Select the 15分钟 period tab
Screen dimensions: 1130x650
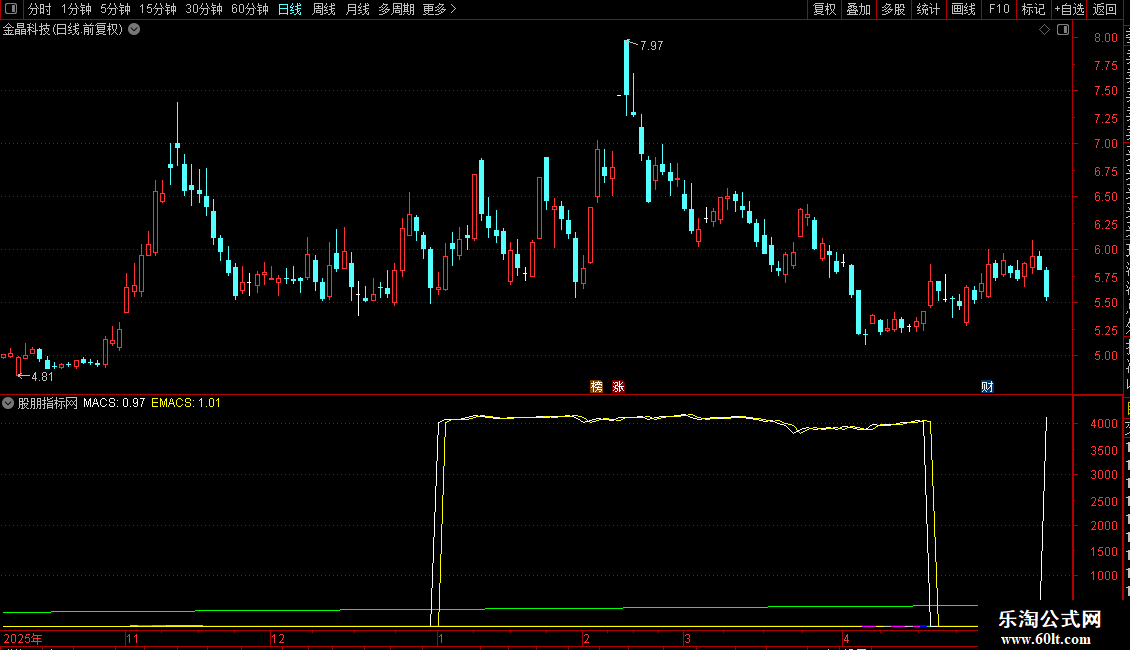(158, 9)
